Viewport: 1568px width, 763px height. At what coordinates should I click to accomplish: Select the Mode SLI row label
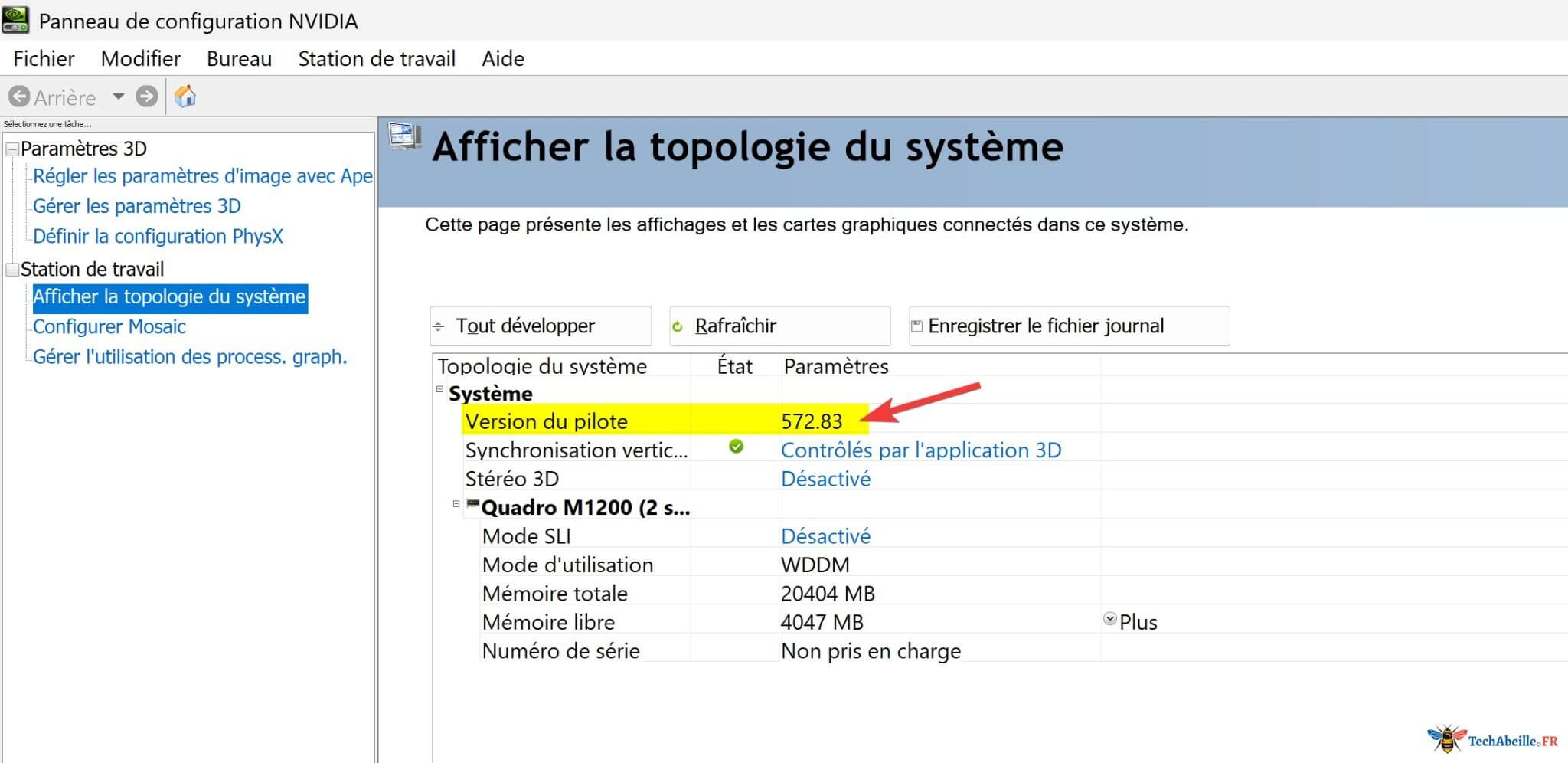coord(527,536)
